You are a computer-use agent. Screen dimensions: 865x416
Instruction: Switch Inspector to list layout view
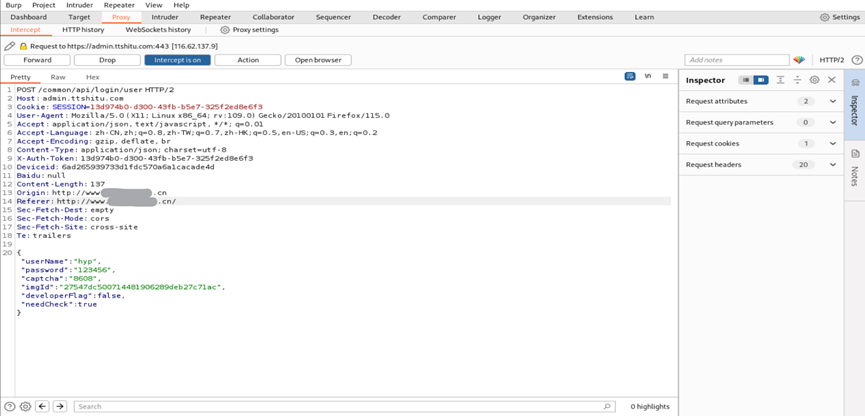click(x=746, y=80)
